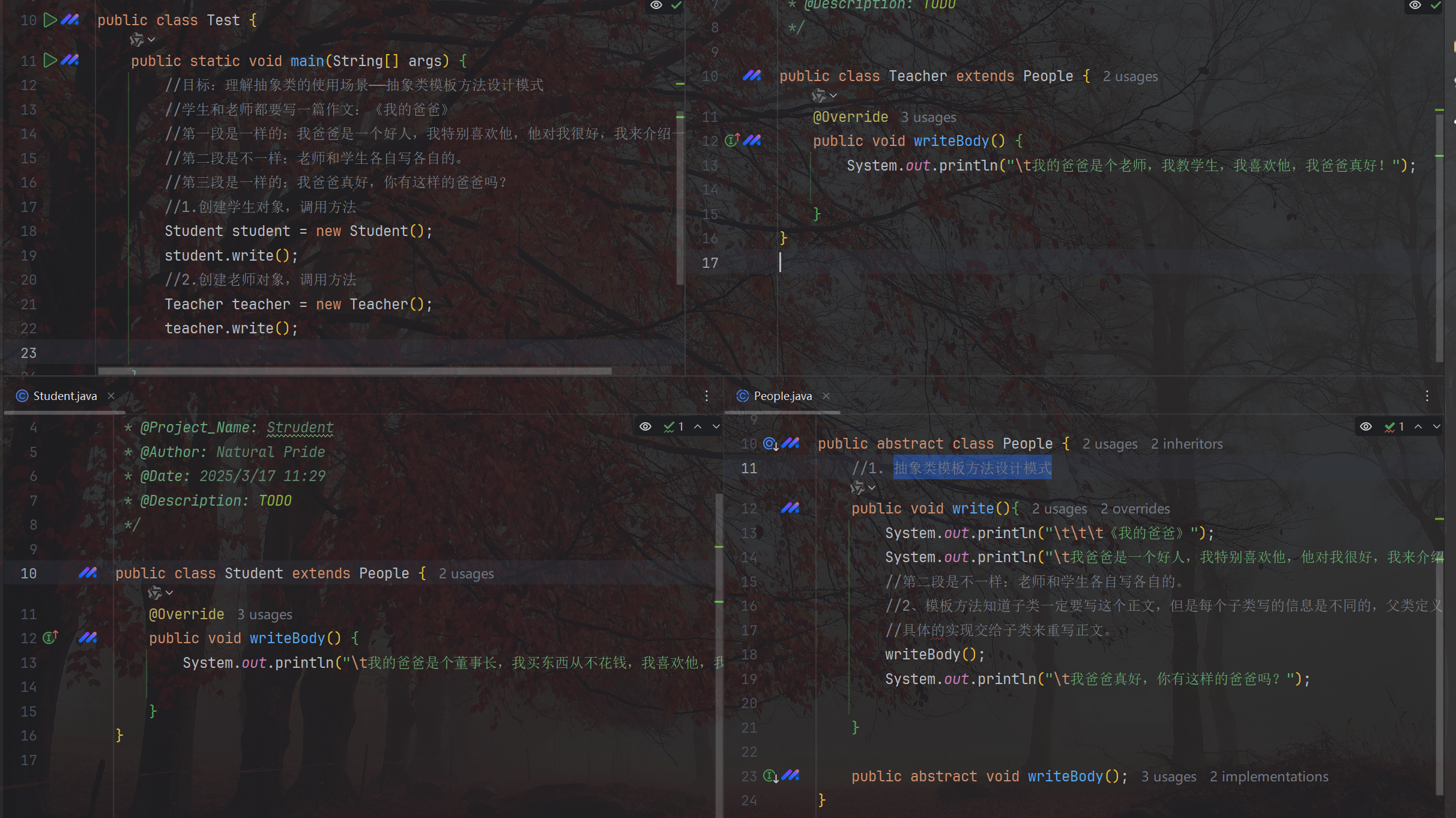Viewport: 1456px width, 818px height.
Task: Click AI assistant gutter icon beside Teacher class
Action: point(752,76)
